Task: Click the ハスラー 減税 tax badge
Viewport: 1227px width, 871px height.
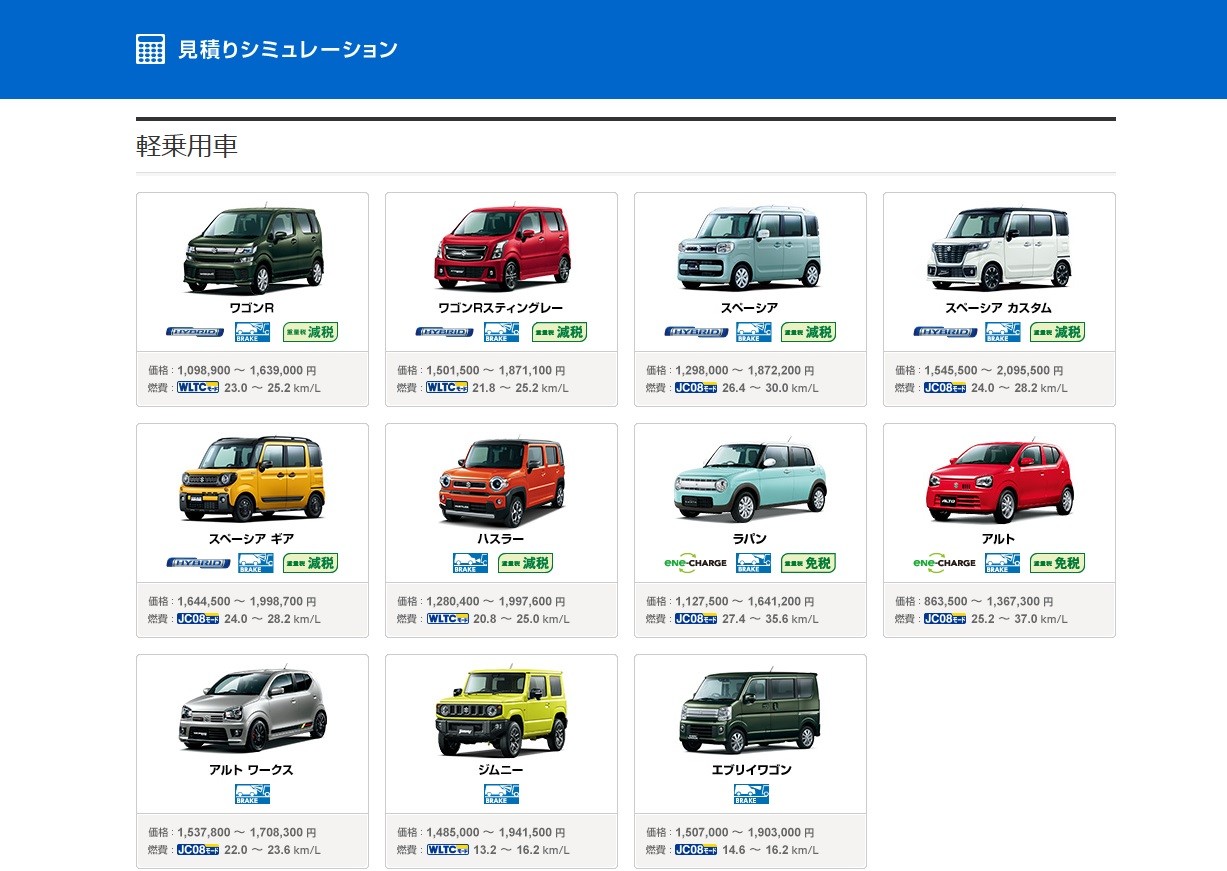Action: [x=526, y=563]
